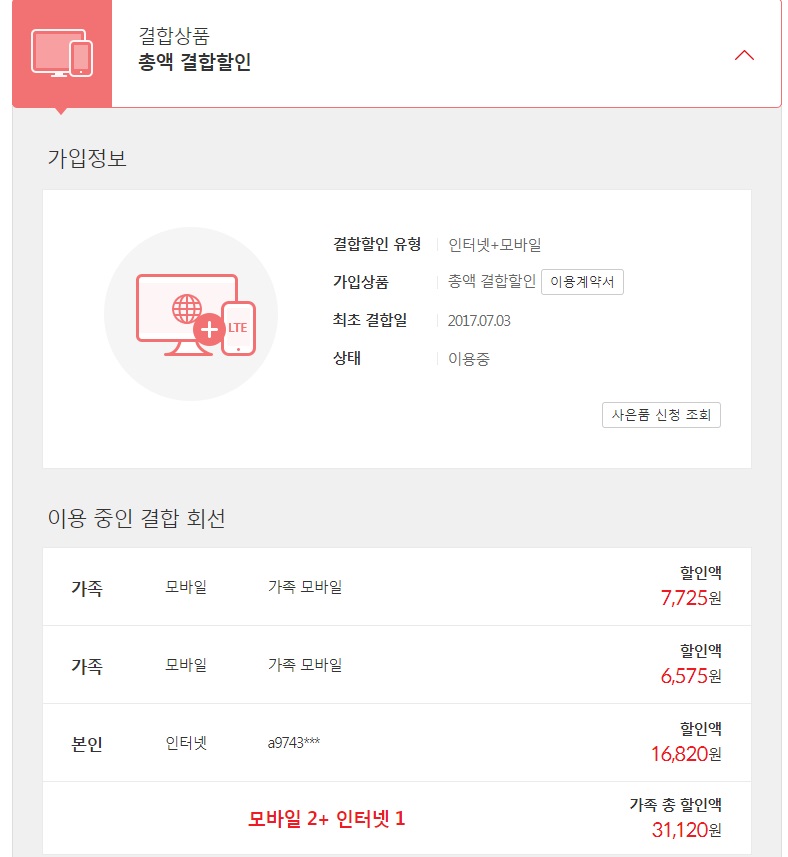This screenshot has height=857, width=788.
Task: Click the 이용 중인 결합 회선 heading
Action: coord(137,518)
